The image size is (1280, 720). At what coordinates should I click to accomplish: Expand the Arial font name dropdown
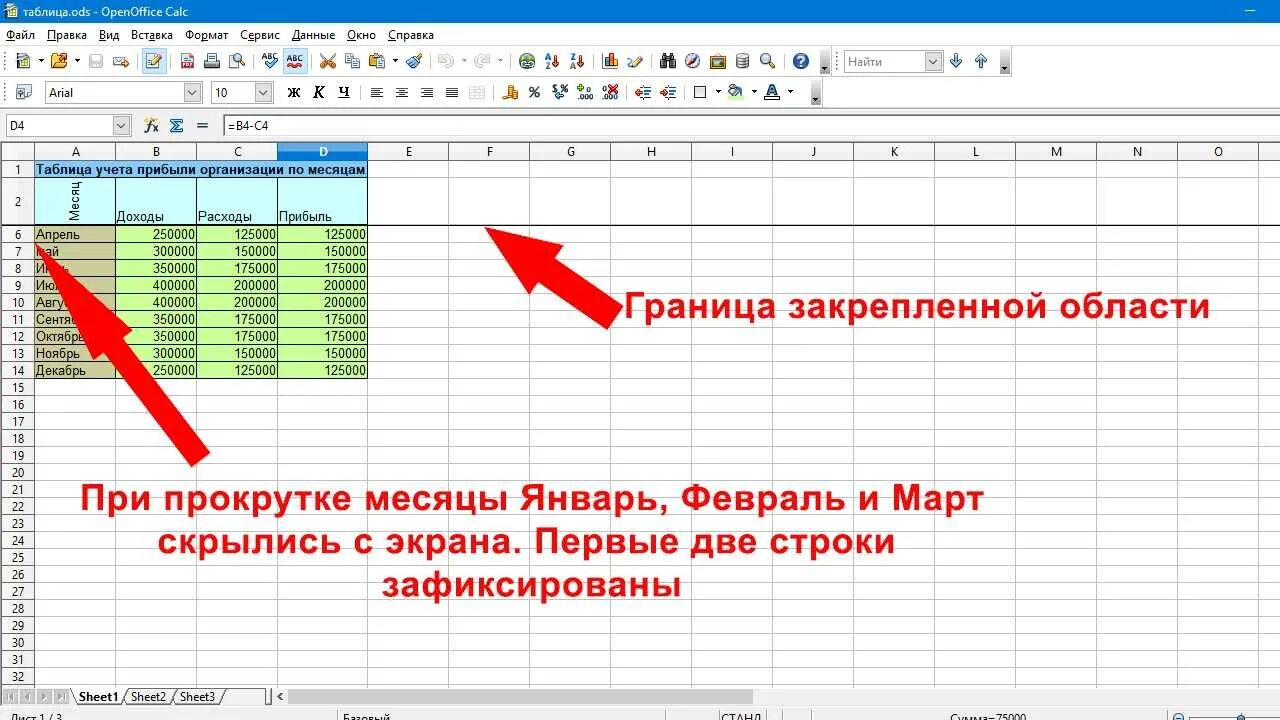[x=193, y=92]
